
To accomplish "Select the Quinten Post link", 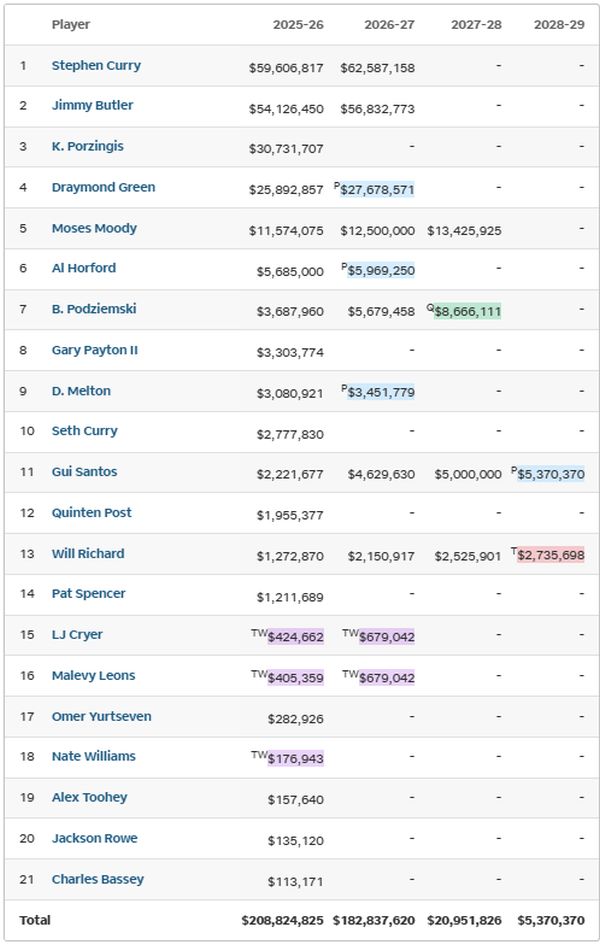I will coord(92,513).
